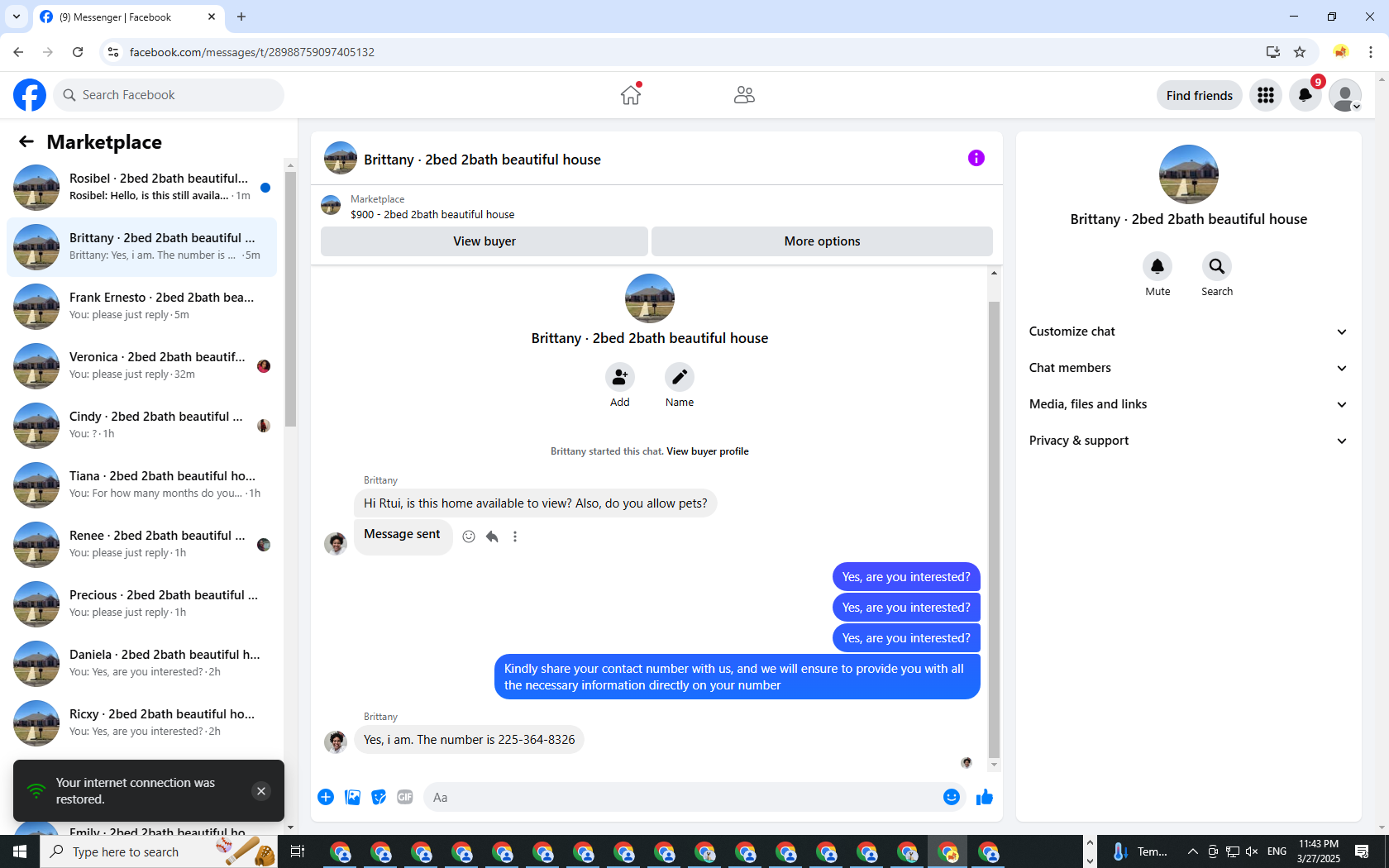This screenshot has width=1389, height=868.
Task: Open the Facebook menu grid icon
Action: [x=1266, y=95]
